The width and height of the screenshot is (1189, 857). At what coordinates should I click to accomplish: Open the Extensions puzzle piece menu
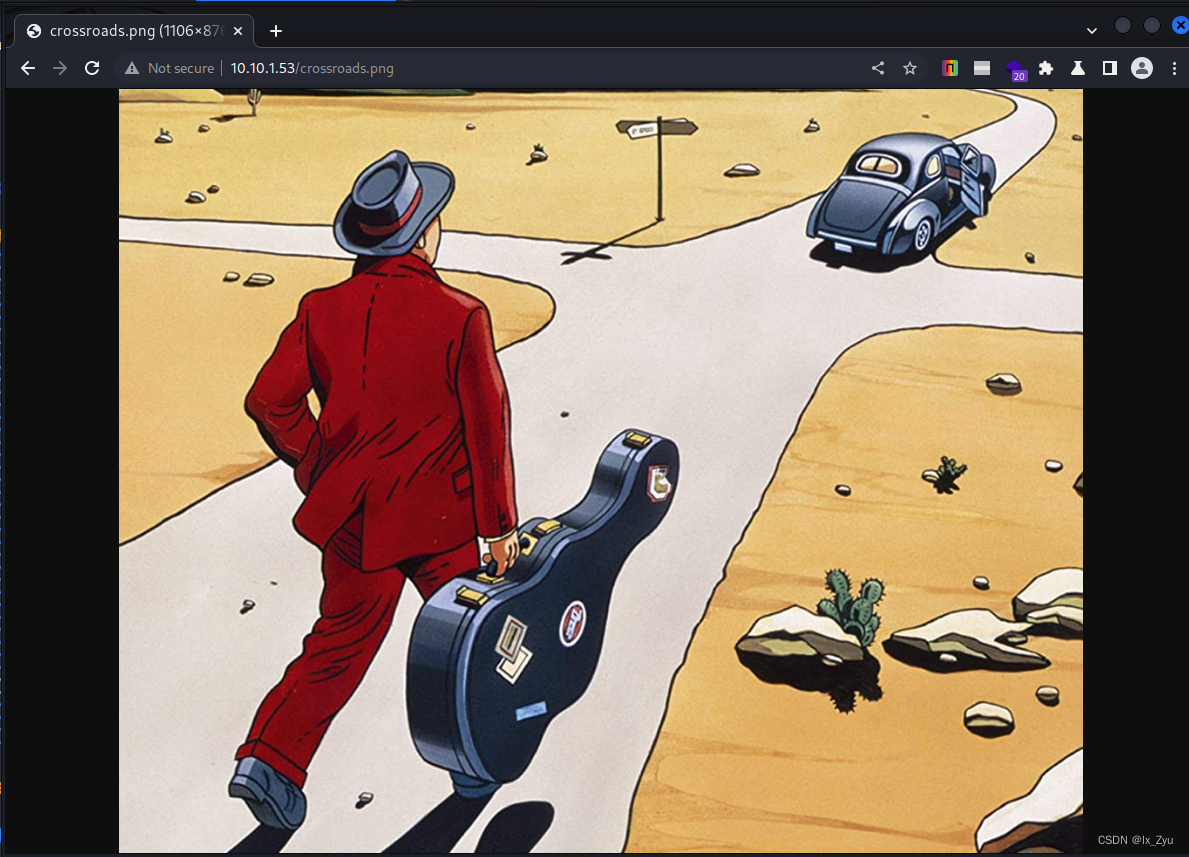(1046, 68)
